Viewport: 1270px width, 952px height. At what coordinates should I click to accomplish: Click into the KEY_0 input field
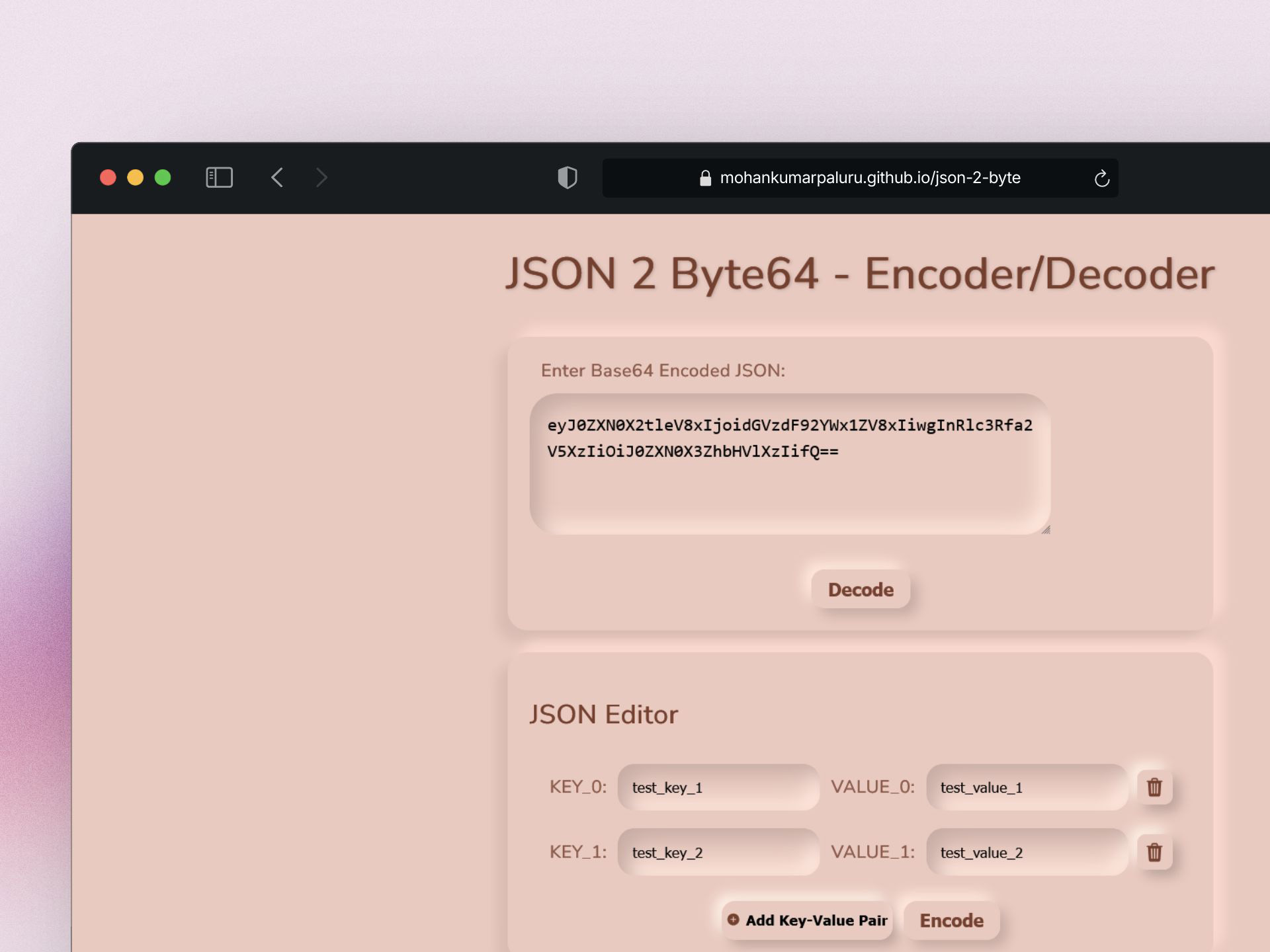[718, 787]
